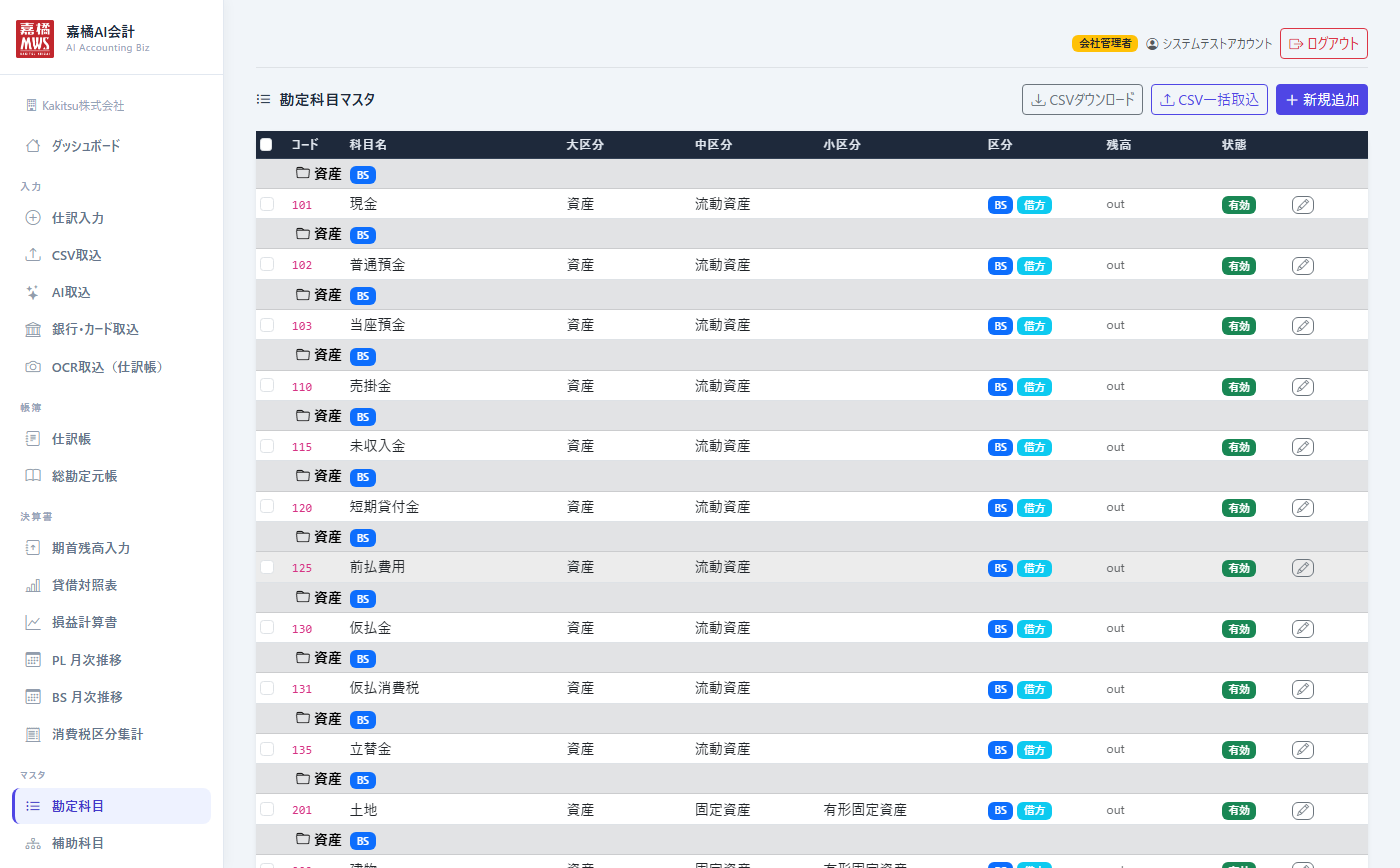
Task: Click the building icon next to Kakitsu株式会社
Action: [x=31, y=105]
